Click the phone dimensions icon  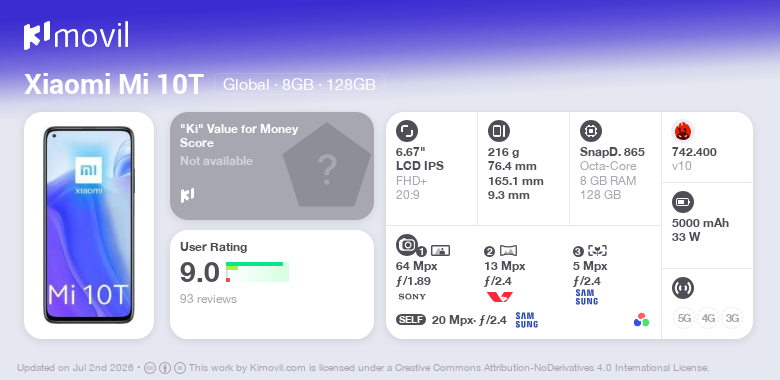pyautogui.click(x=498, y=131)
